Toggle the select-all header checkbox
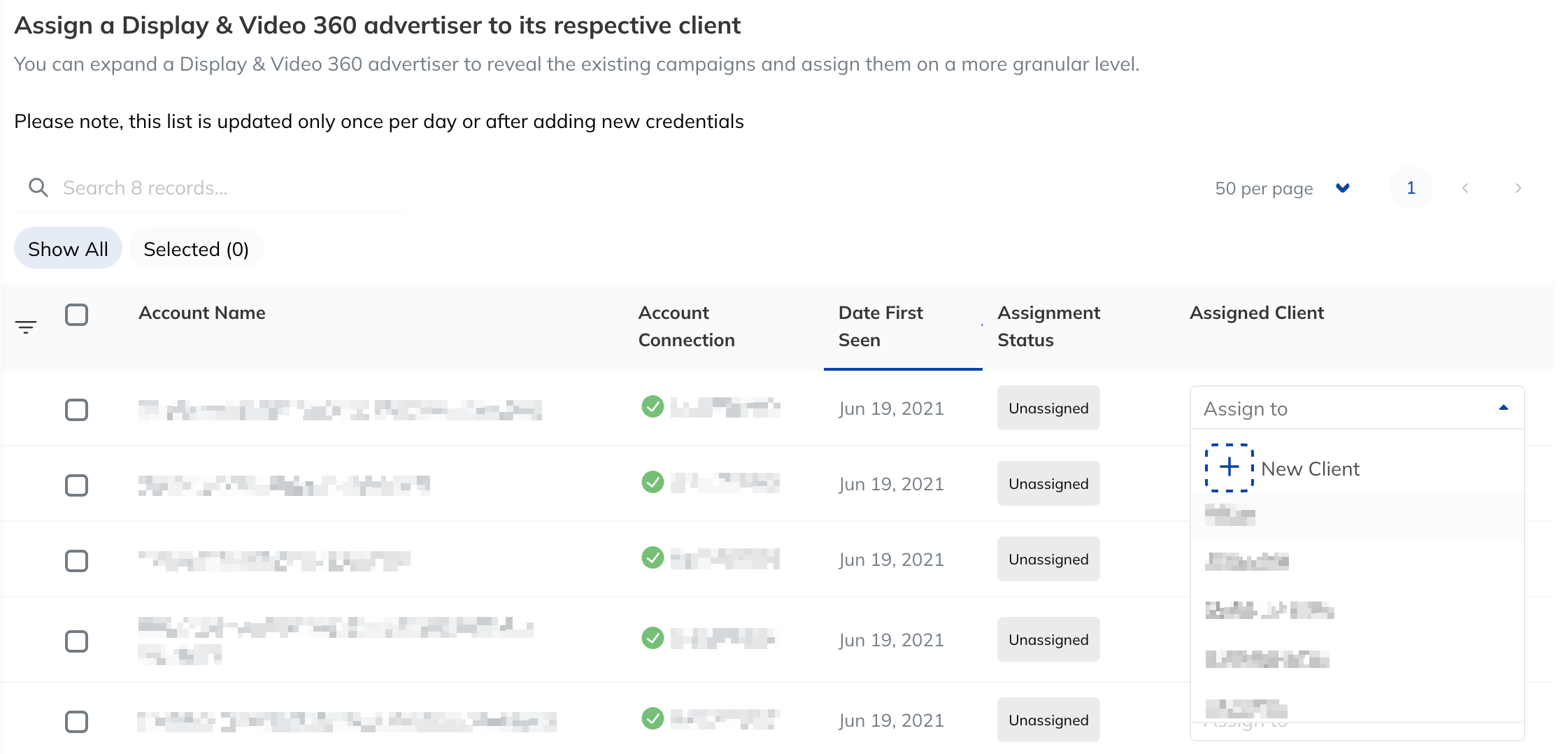This screenshot has height=754, width=1568. click(76, 315)
